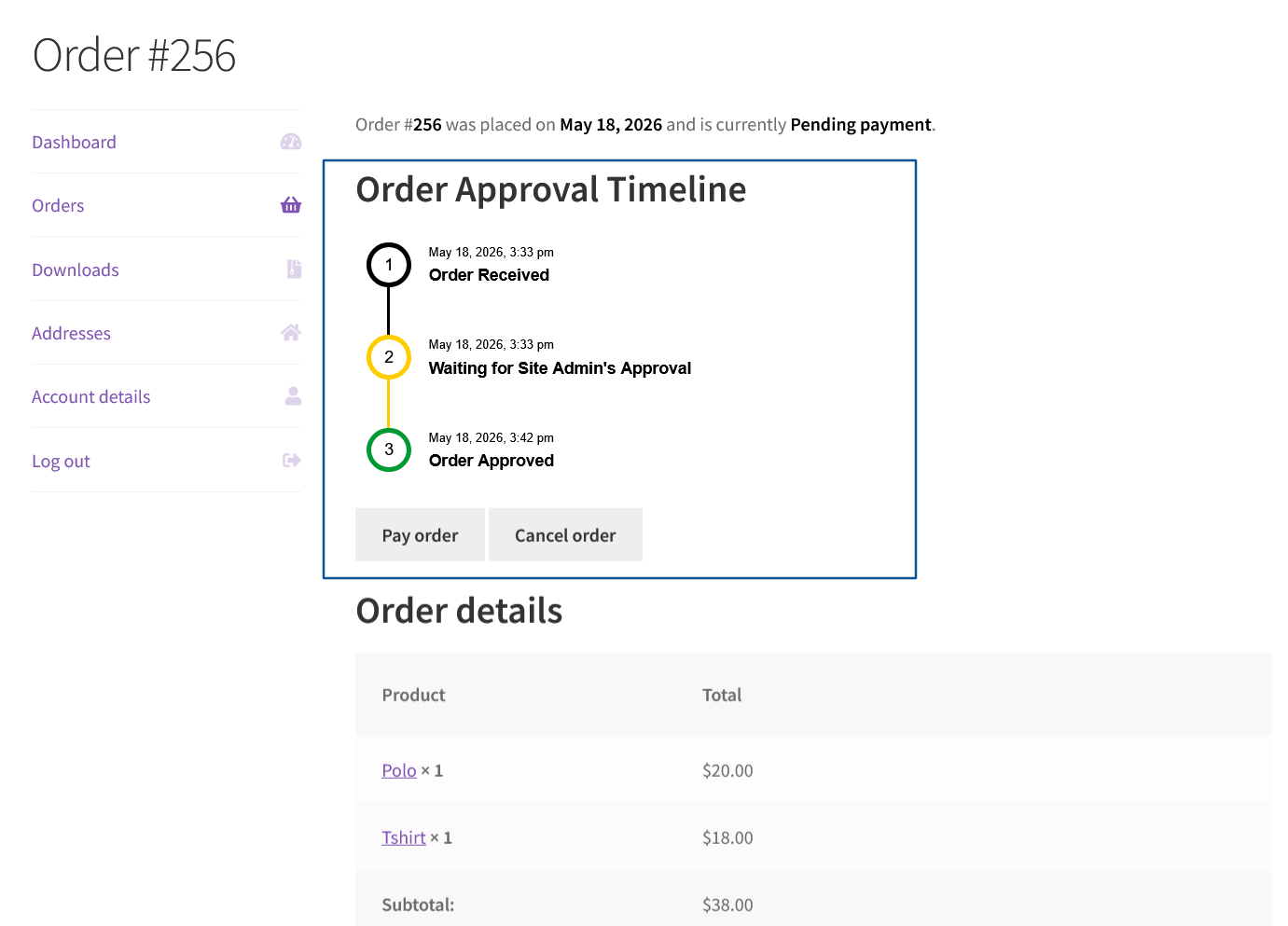Click the Orders basket icon
Image resolution: width=1288 pixels, height=926 pixels.
291,205
